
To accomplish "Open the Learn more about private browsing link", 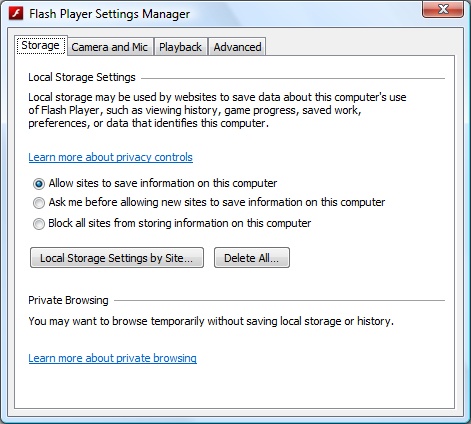I will 112,358.
